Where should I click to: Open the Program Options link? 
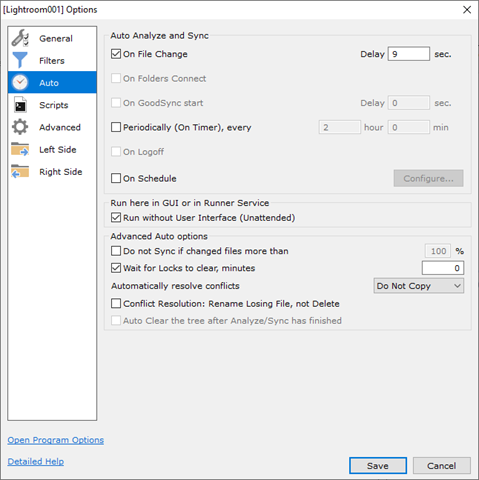click(x=56, y=440)
